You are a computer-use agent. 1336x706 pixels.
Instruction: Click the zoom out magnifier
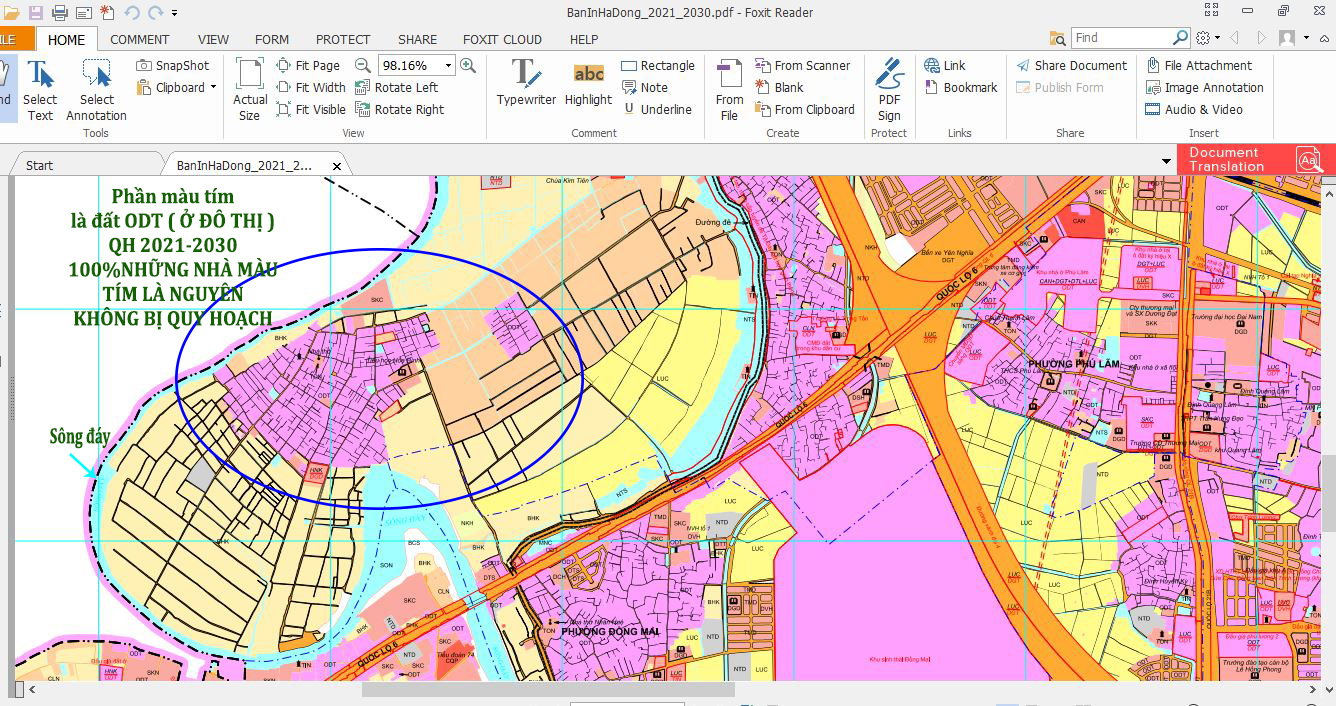pos(363,65)
